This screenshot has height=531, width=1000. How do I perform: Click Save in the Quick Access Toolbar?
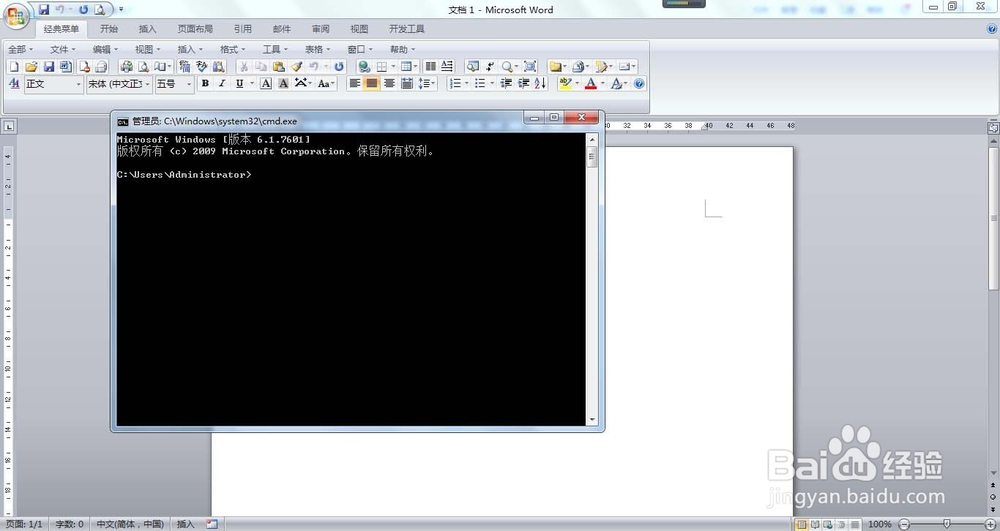click(44, 10)
